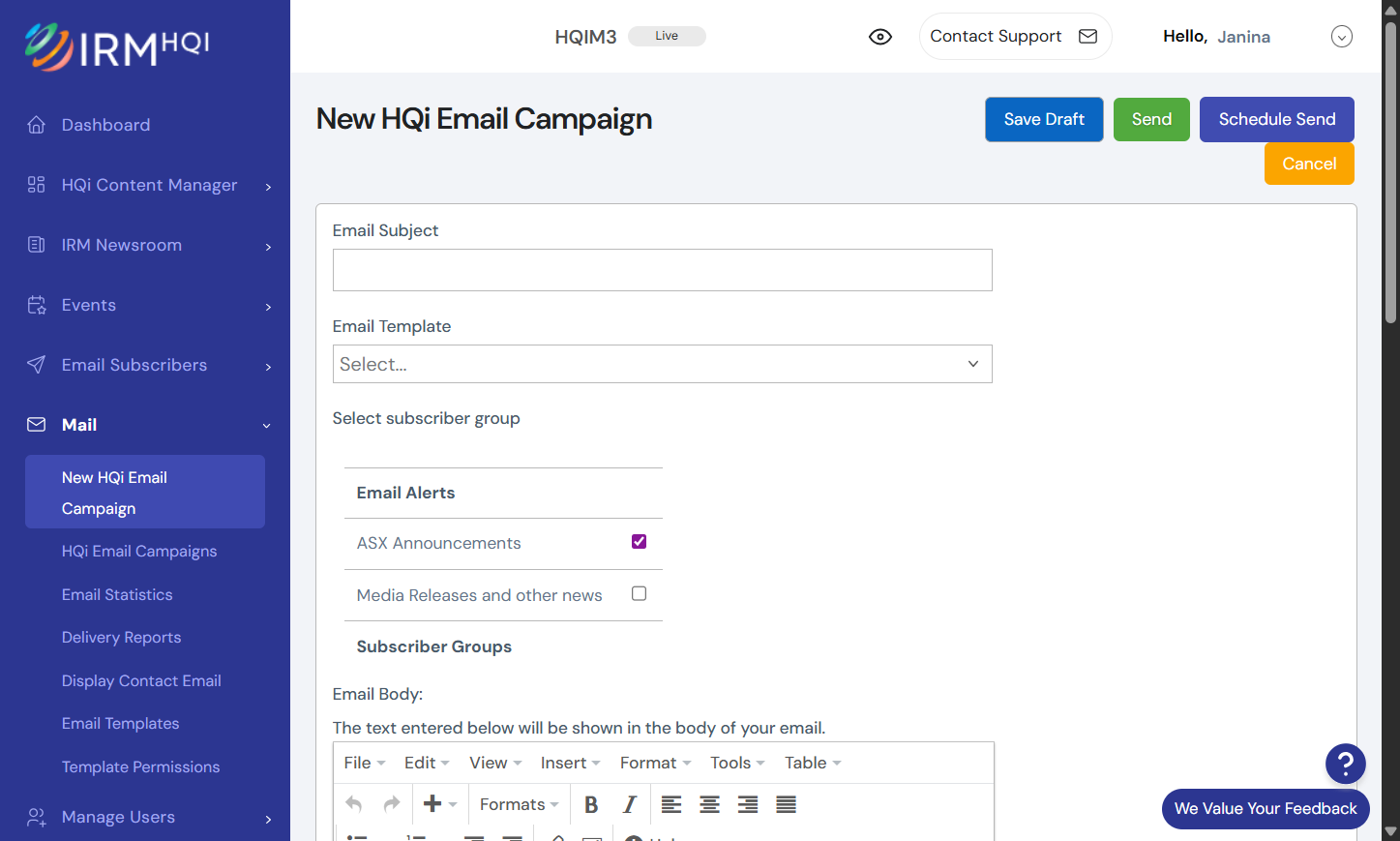The height and width of the screenshot is (841, 1400).
Task: Click the Redo arrow in editor toolbar
Action: [392, 804]
